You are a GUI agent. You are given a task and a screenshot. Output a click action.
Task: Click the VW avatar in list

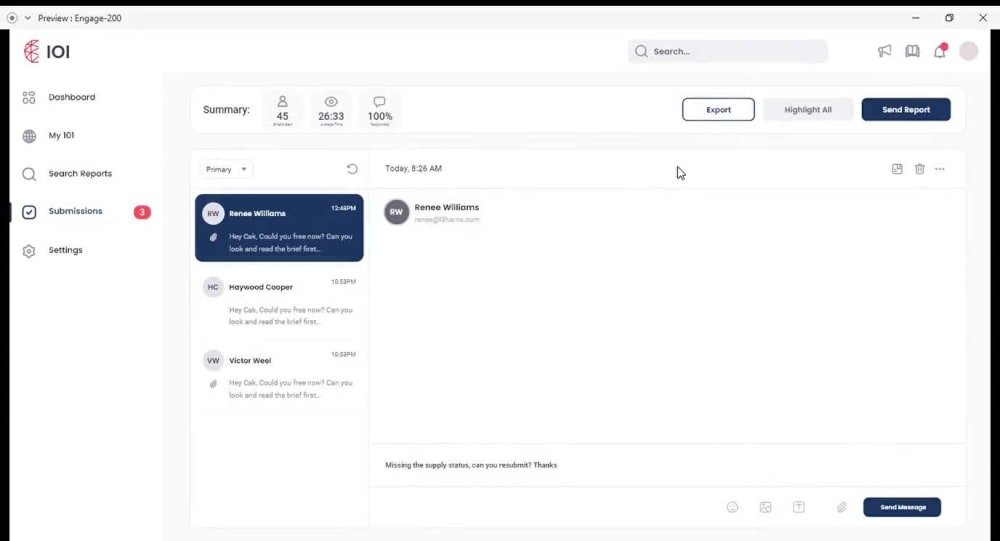pyautogui.click(x=213, y=360)
